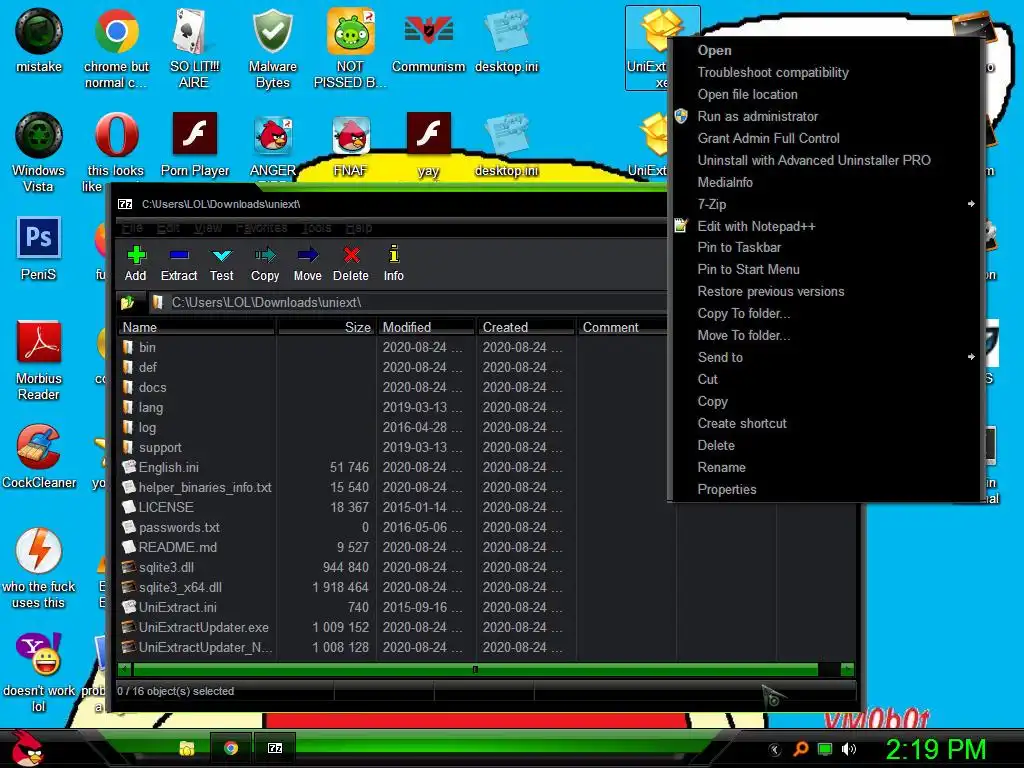Viewport: 1024px width, 768px height.
Task: Click the Comment column header
Action: (x=622, y=327)
